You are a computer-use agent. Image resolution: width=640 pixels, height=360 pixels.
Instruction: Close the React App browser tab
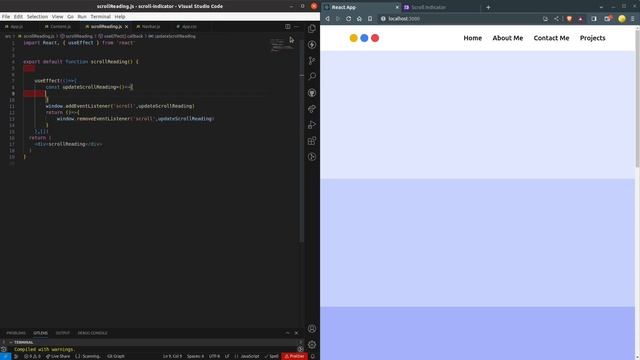(x=397, y=7)
